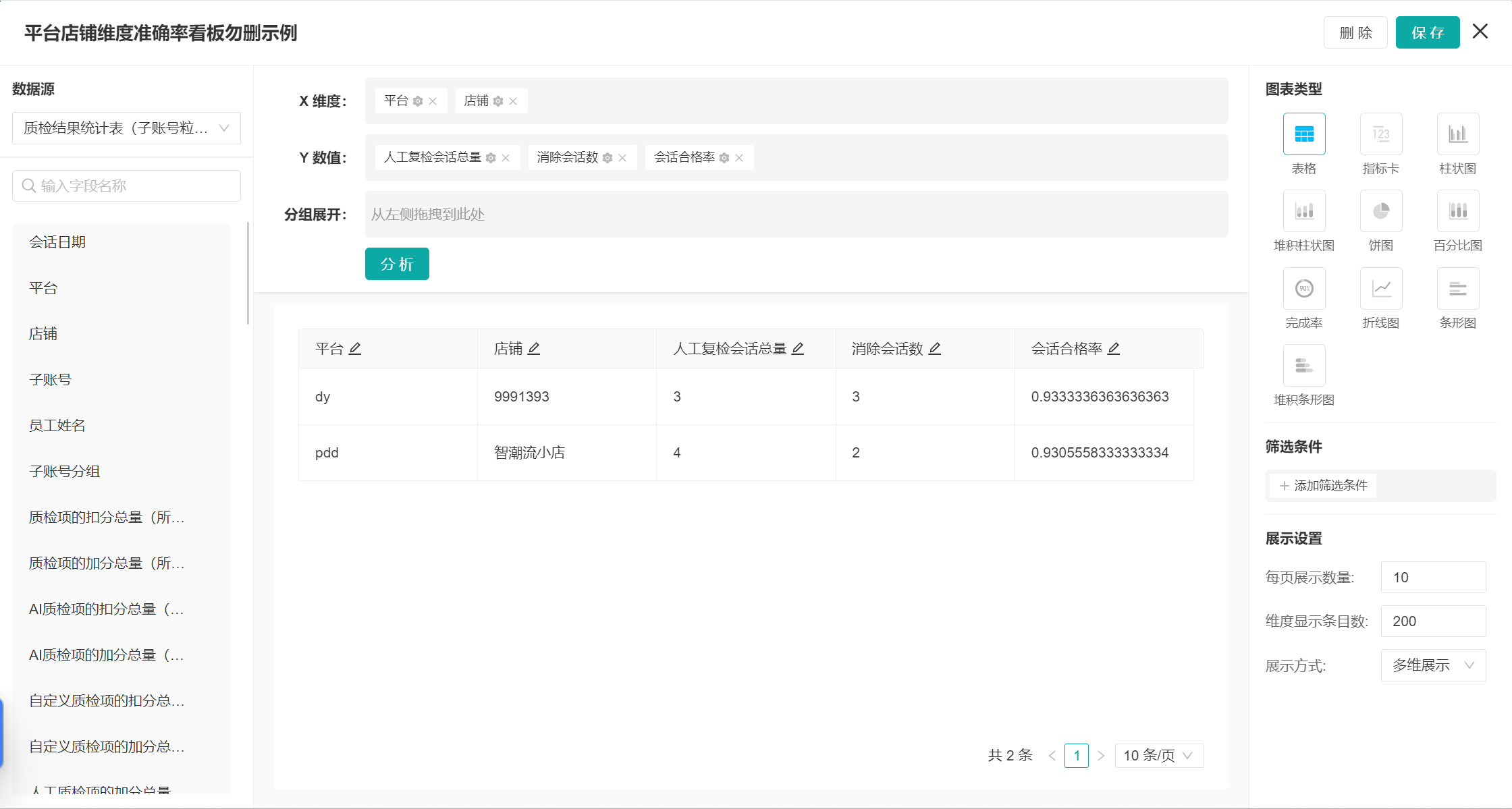Open the 数据源 dropdown 质检结果统计表
Viewport: 1512px width, 809px height.
126,128
